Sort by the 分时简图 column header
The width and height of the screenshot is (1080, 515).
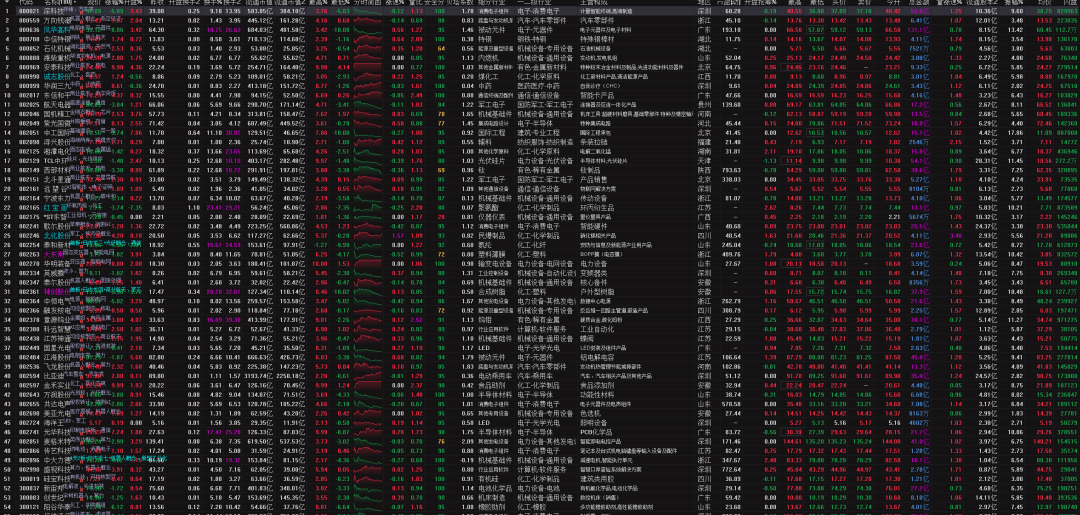pos(366,3)
